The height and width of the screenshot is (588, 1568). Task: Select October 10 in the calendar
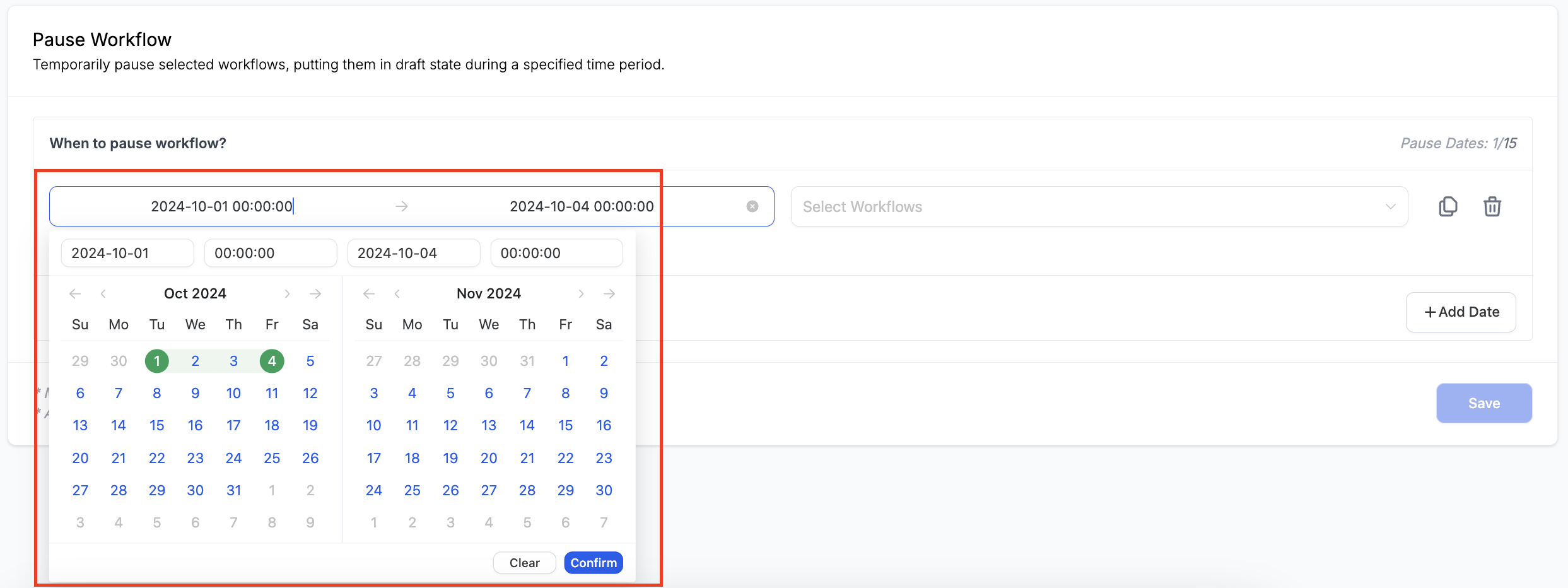point(233,393)
